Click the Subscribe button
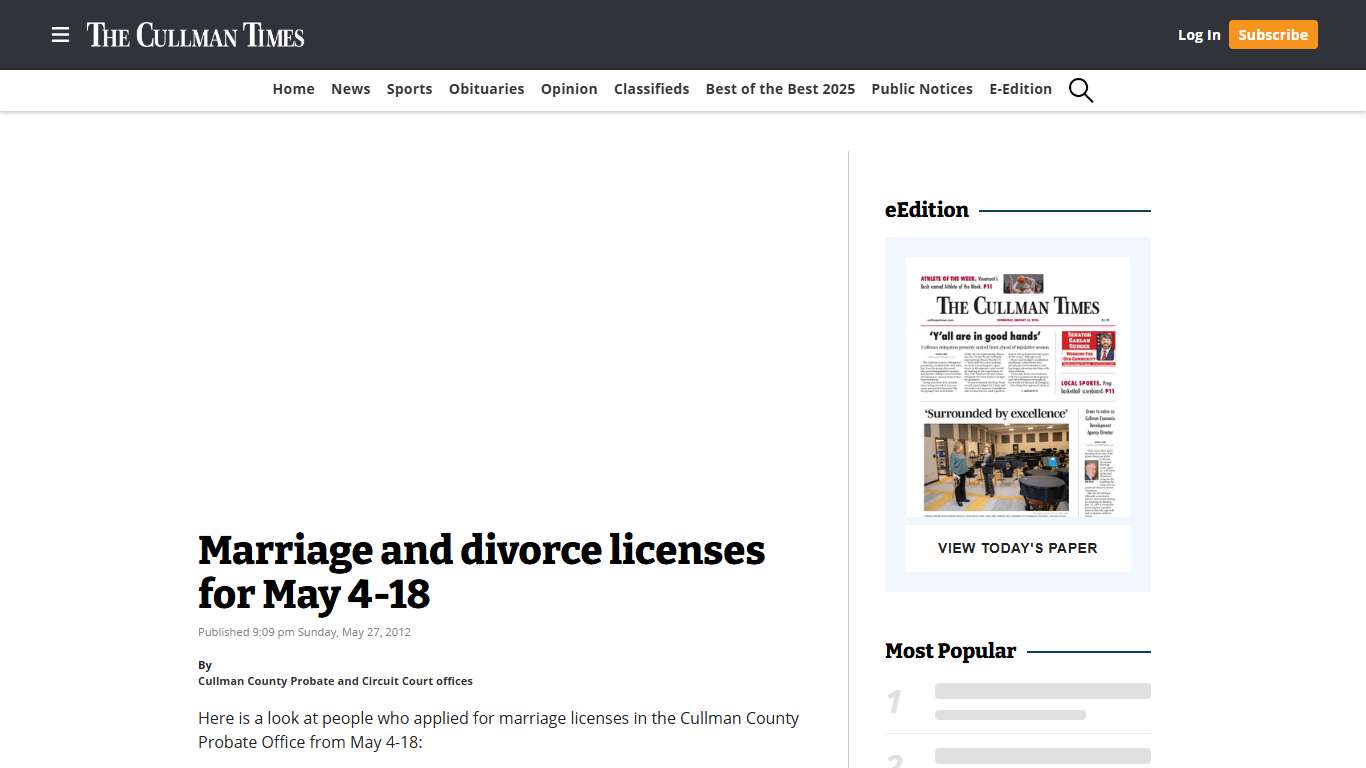 click(x=1272, y=34)
